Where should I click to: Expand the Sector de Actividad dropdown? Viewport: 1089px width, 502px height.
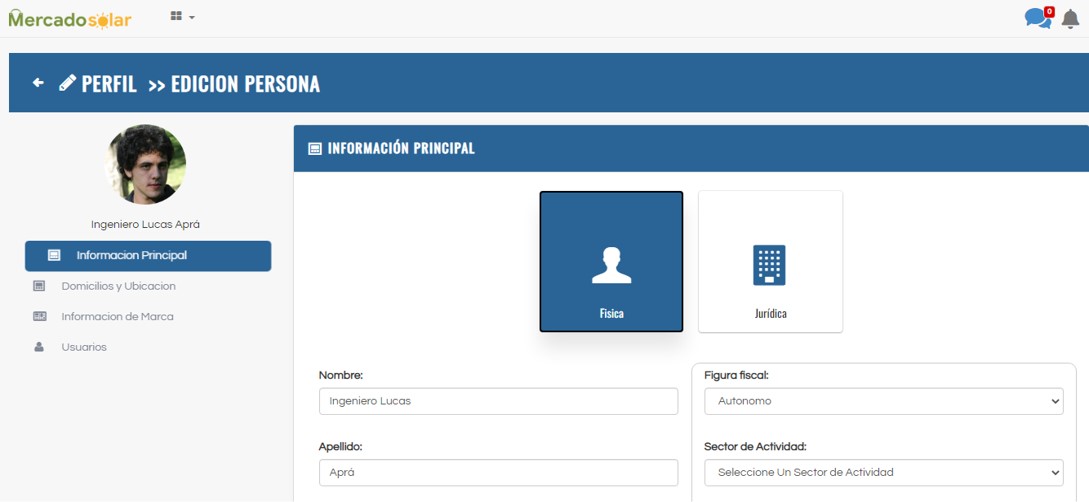tap(882, 472)
